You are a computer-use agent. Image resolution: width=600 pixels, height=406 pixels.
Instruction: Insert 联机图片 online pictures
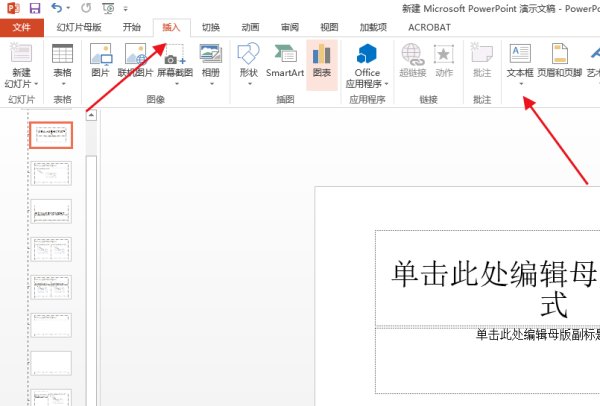pyautogui.click(x=135, y=54)
